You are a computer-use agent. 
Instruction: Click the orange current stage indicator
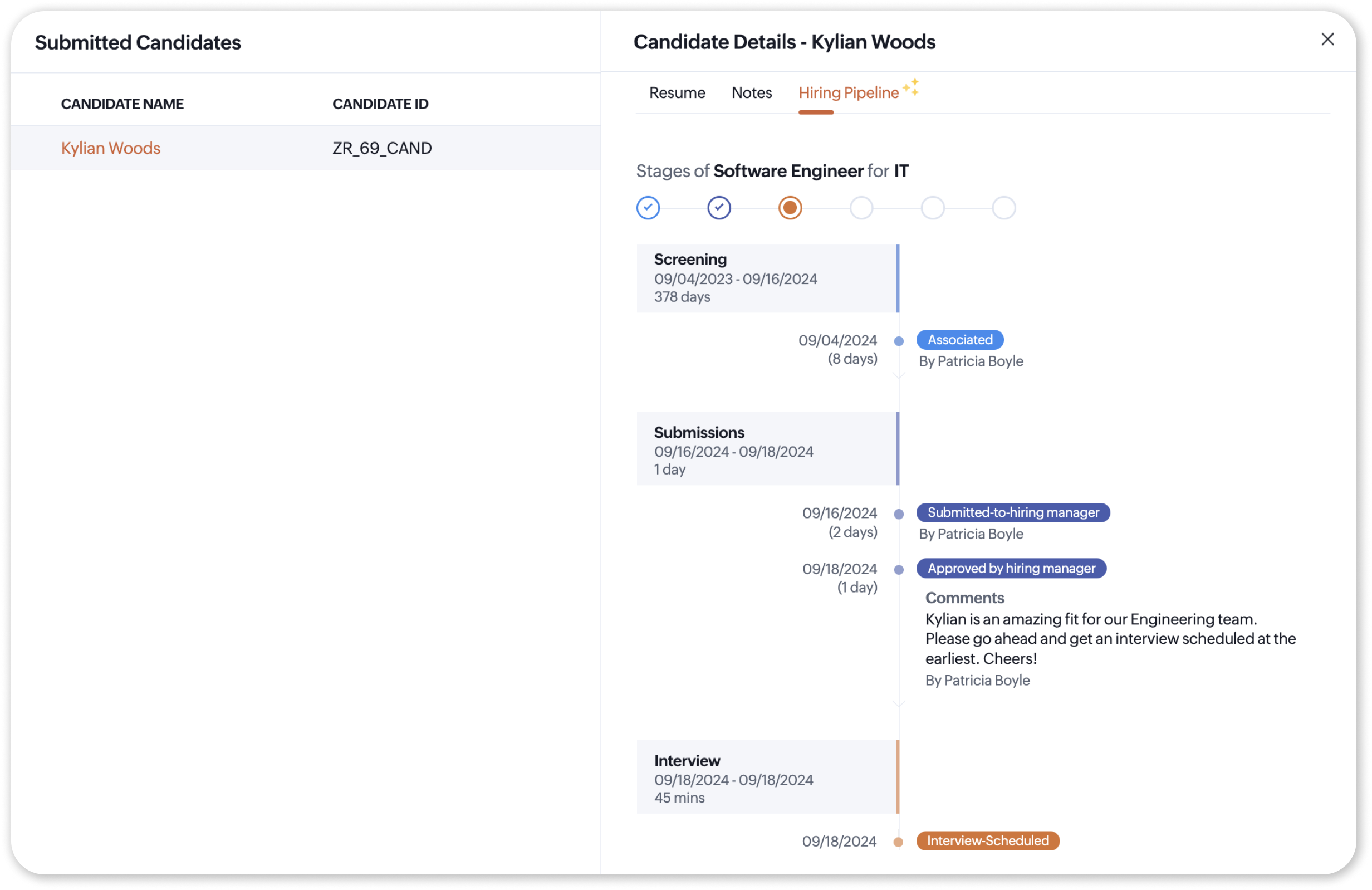pyautogui.click(x=790, y=208)
